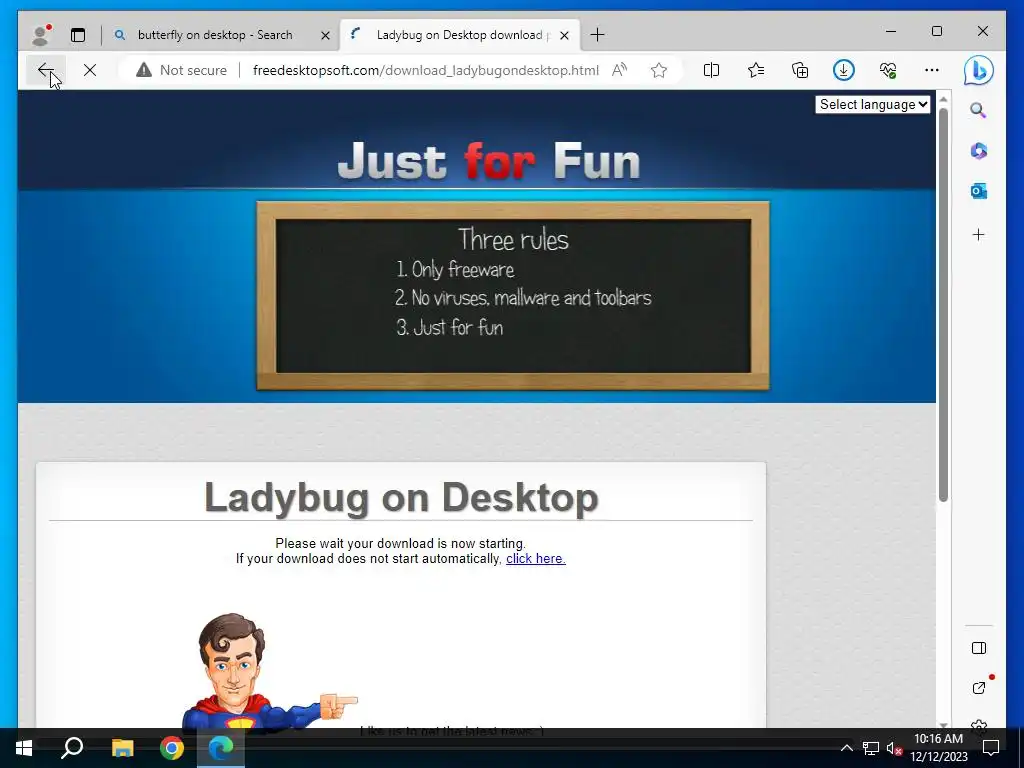
Task: Click Microsoft Edge taskbar icon
Action: 221,748
